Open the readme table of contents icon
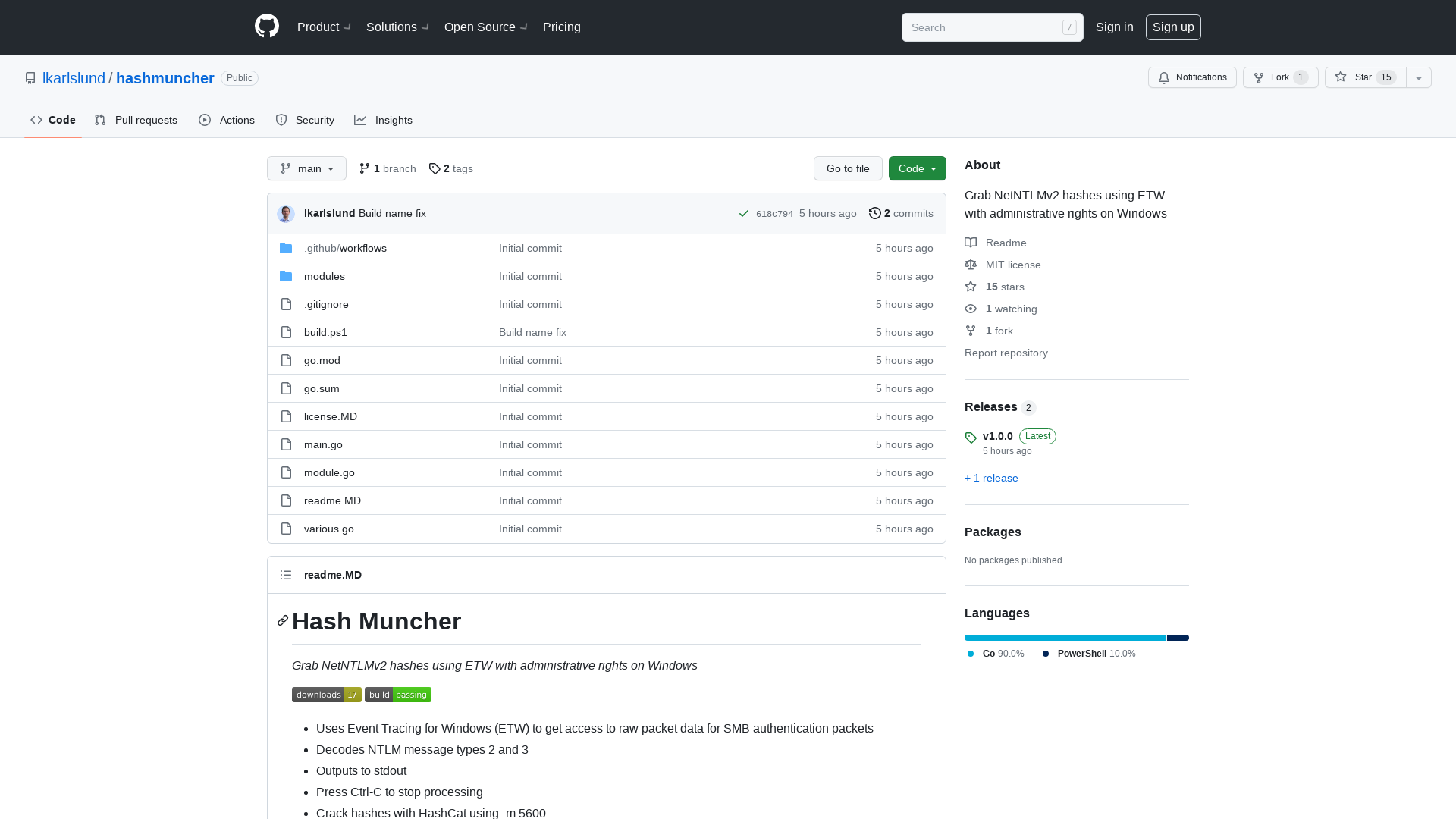This screenshot has height=819, width=1456. coord(286,576)
